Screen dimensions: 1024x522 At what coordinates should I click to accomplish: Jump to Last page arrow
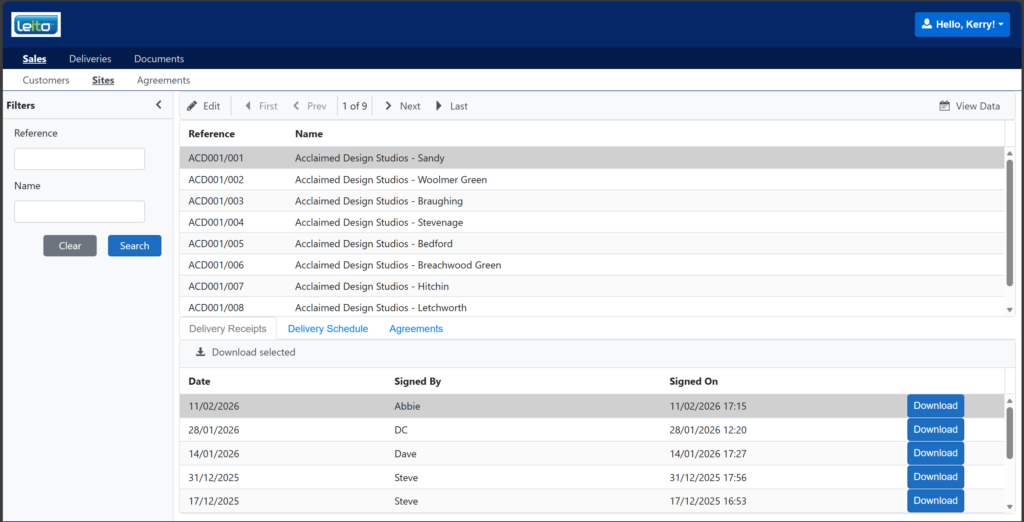click(x=439, y=106)
